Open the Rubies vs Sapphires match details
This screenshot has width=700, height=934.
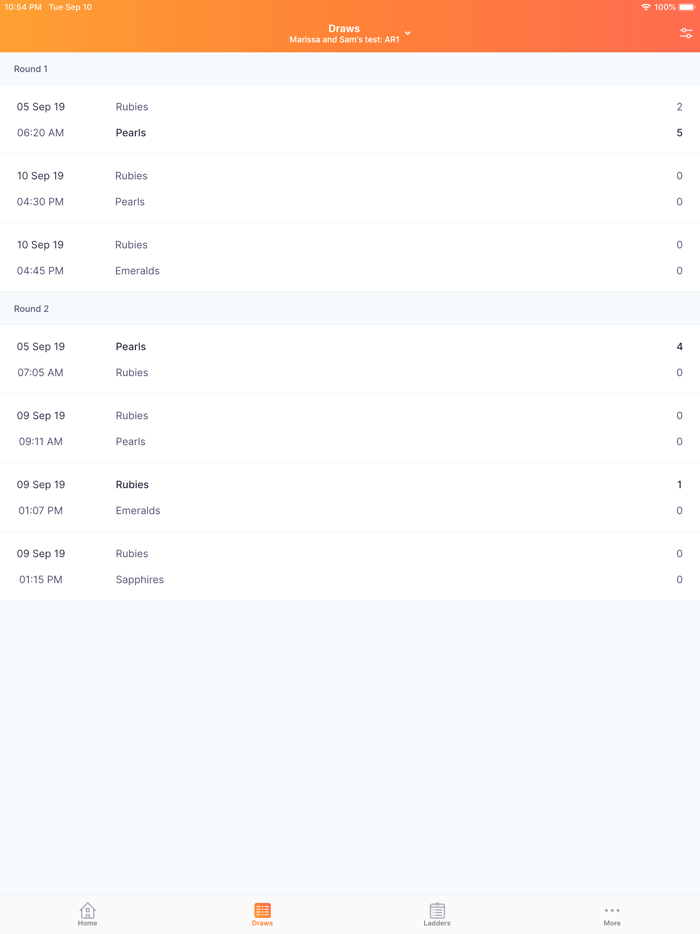[x=350, y=566]
